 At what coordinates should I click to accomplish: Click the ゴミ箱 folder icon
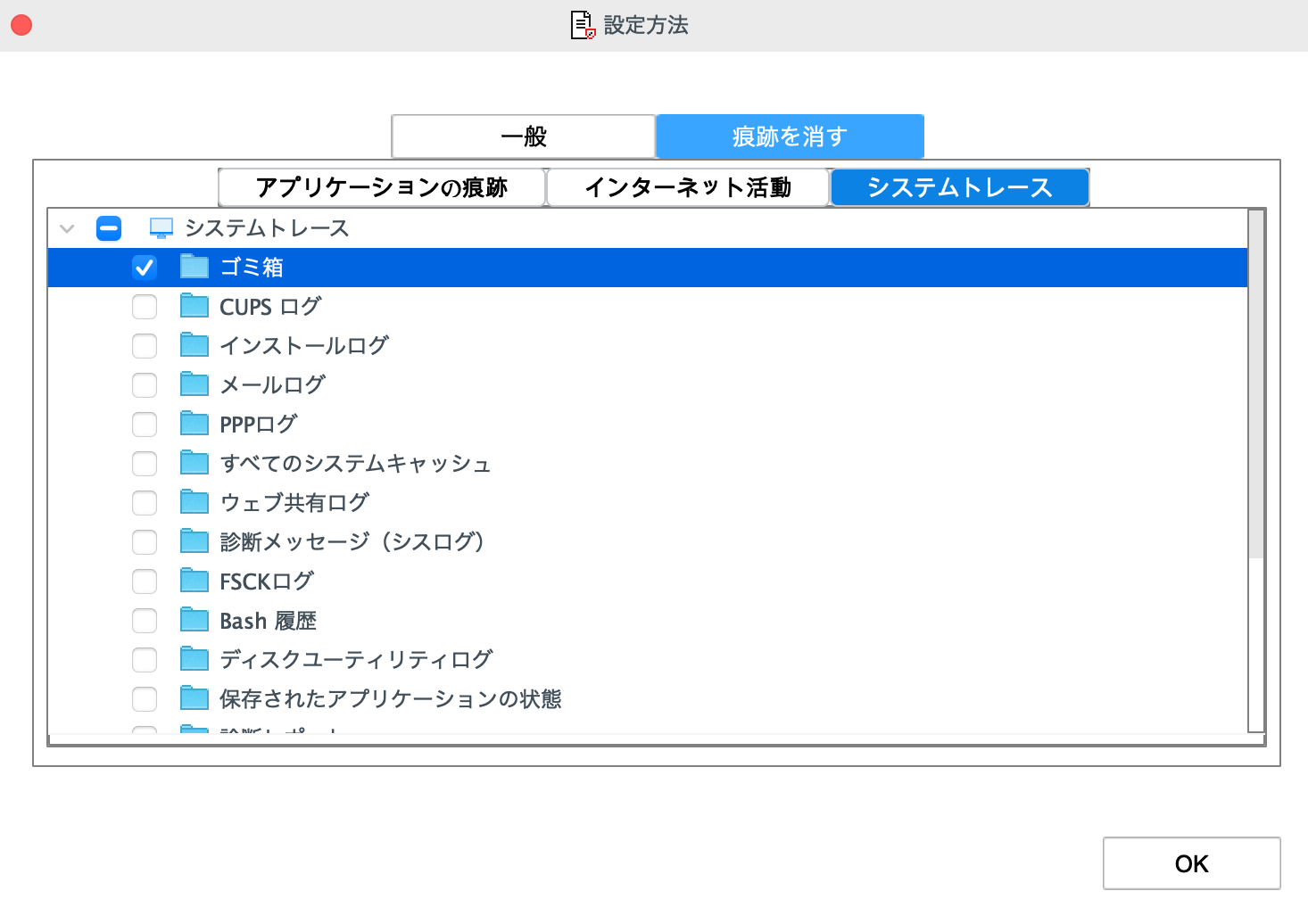point(195,267)
